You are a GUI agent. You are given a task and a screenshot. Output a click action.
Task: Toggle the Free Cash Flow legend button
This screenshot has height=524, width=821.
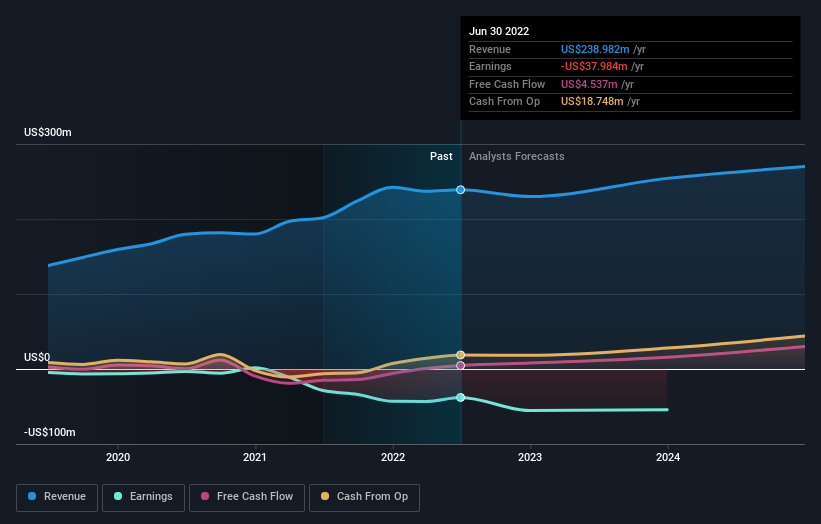coord(247,497)
